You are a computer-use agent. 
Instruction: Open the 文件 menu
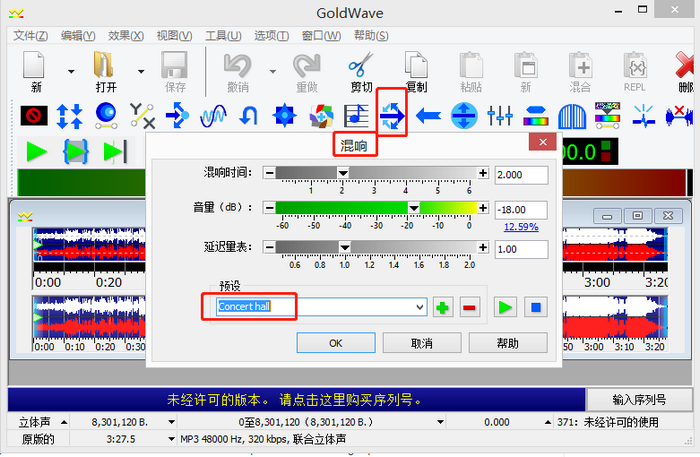30,36
